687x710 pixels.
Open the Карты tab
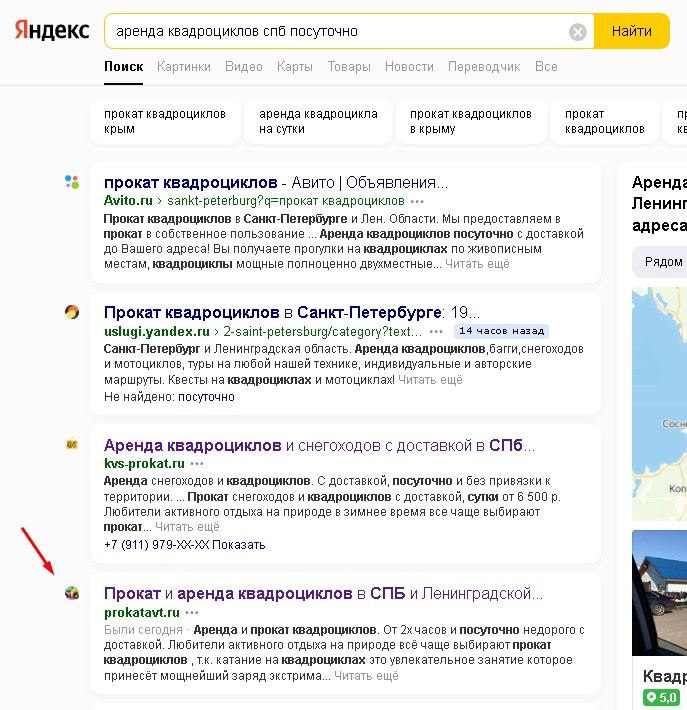point(295,67)
